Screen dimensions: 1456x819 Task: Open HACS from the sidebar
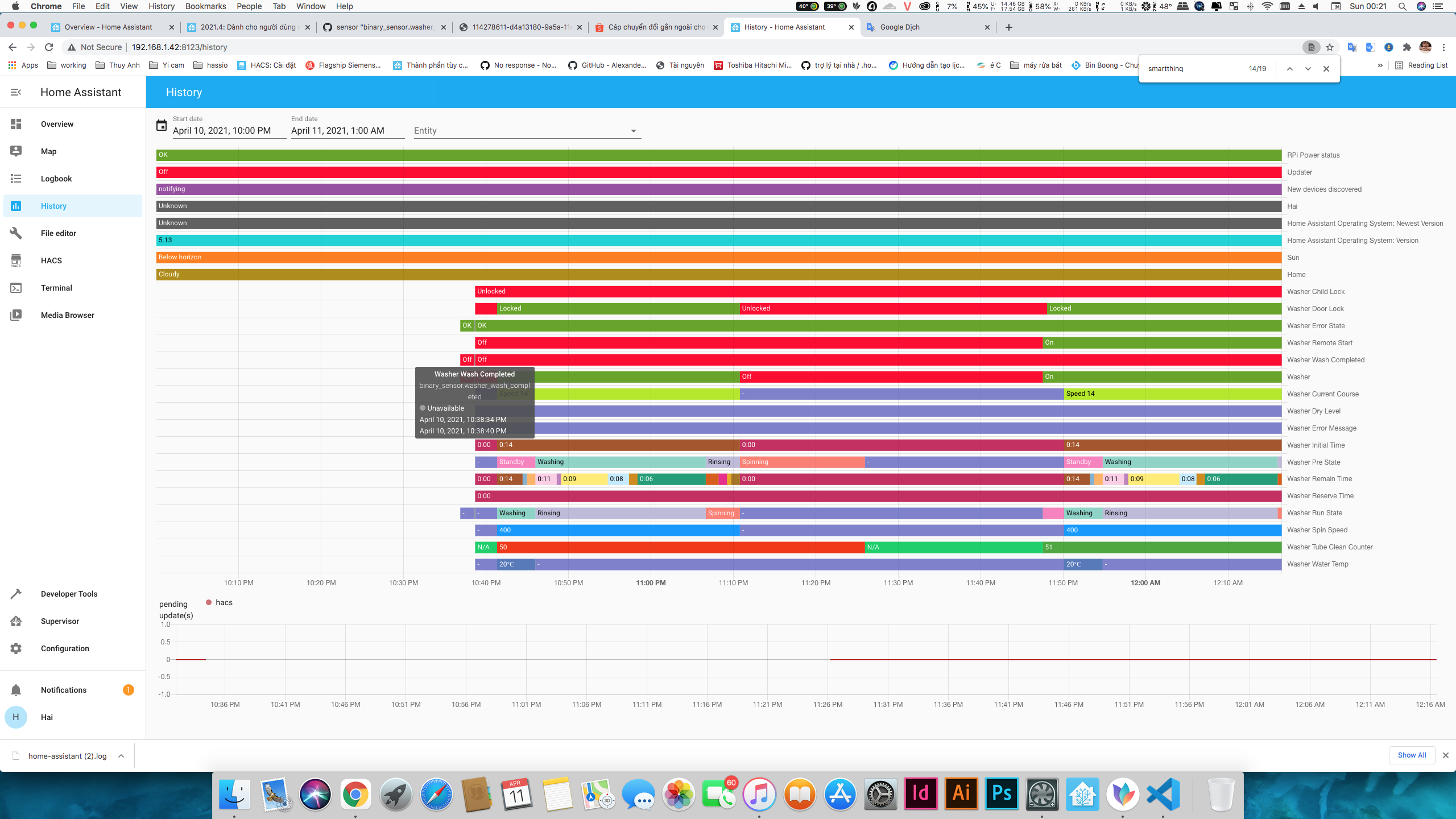51,260
